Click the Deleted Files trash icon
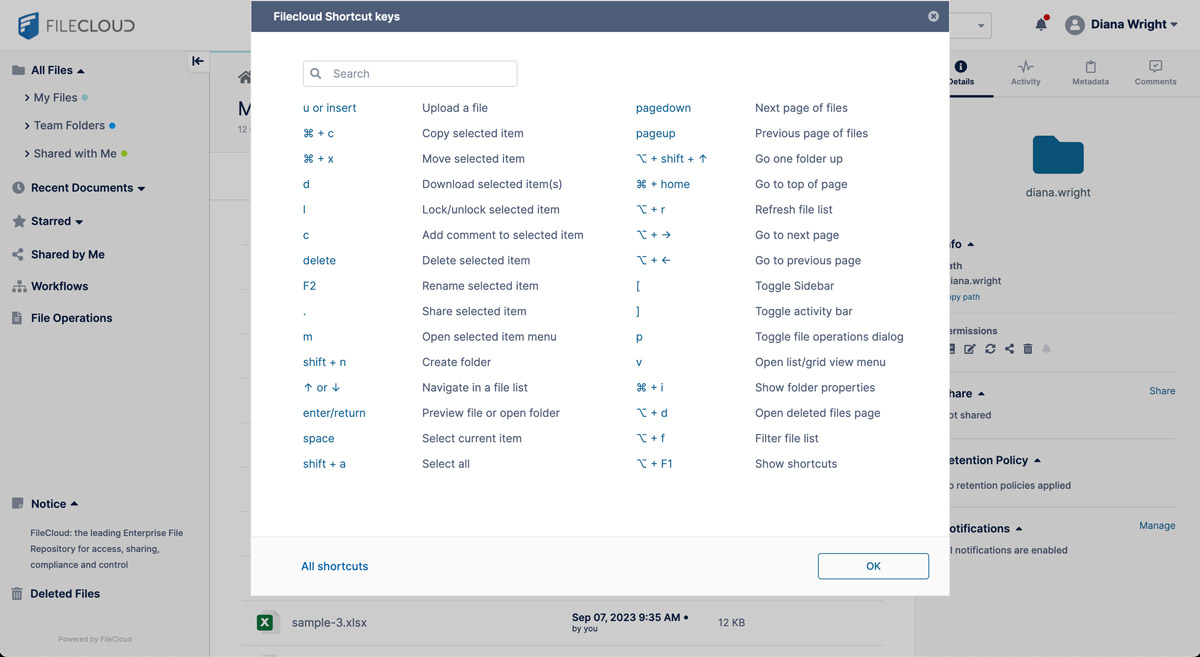The height and width of the screenshot is (657, 1200). point(17,594)
